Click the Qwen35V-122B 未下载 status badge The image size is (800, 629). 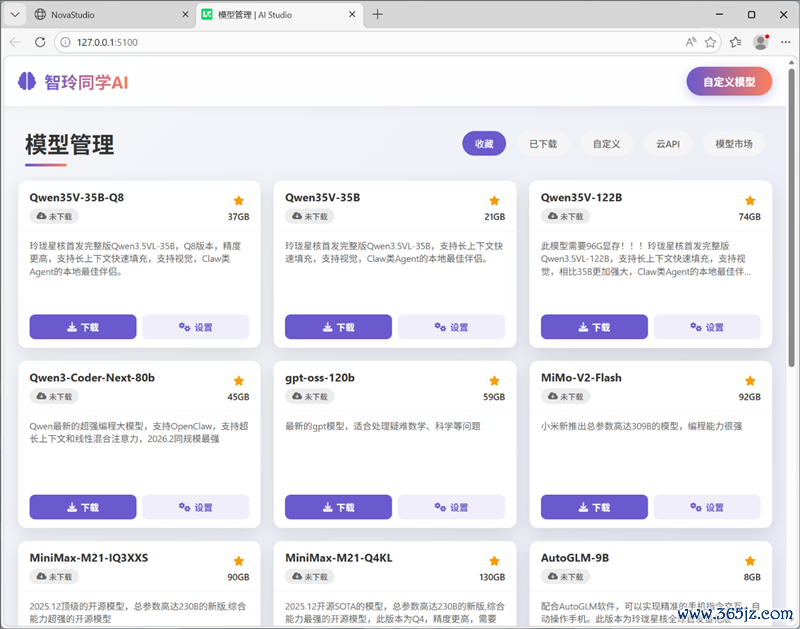click(x=565, y=216)
